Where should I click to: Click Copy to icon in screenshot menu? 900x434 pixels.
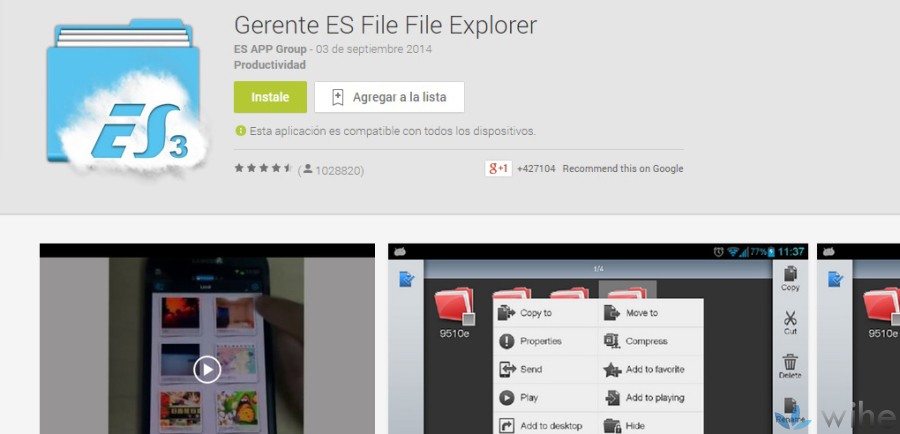click(507, 313)
